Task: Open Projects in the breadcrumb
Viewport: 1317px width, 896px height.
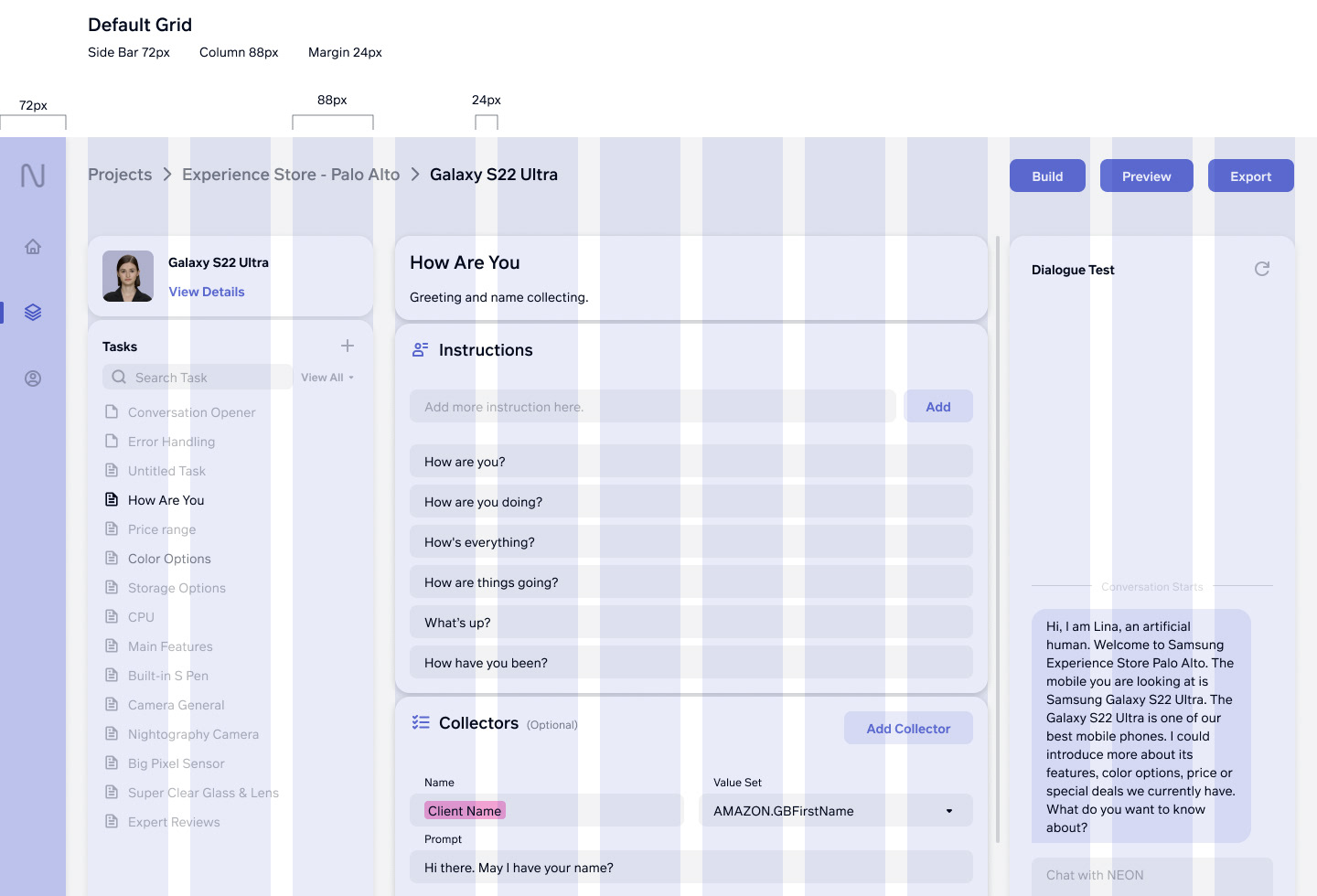Action: [x=120, y=175]
